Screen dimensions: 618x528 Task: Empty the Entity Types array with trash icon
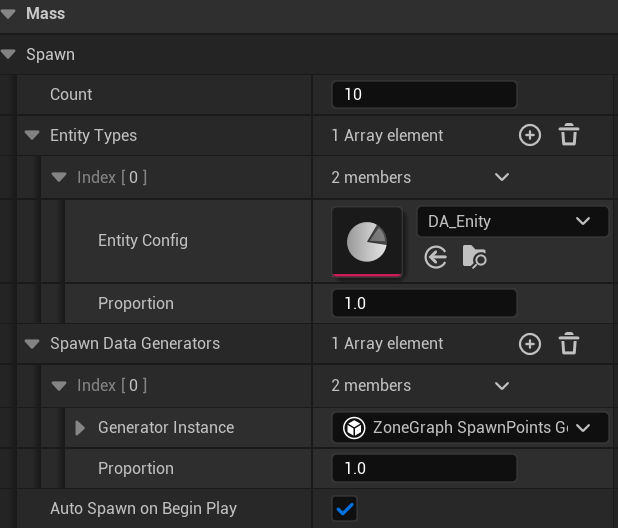tap(569, 135)
